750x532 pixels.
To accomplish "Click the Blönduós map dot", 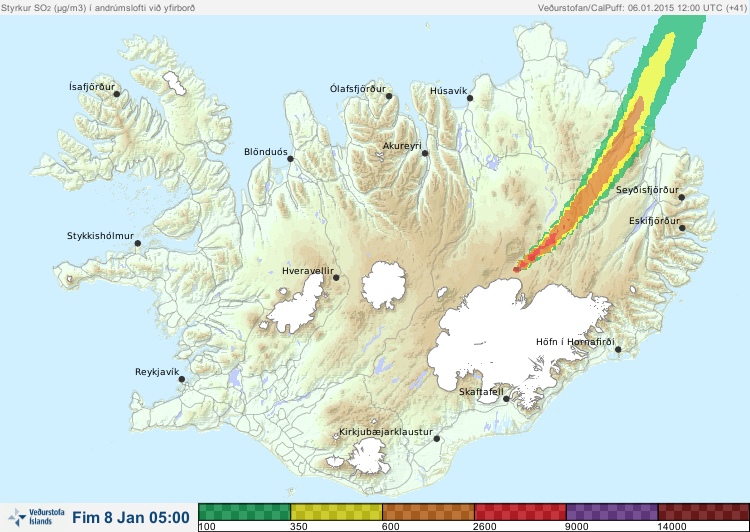I will [290, 159].
